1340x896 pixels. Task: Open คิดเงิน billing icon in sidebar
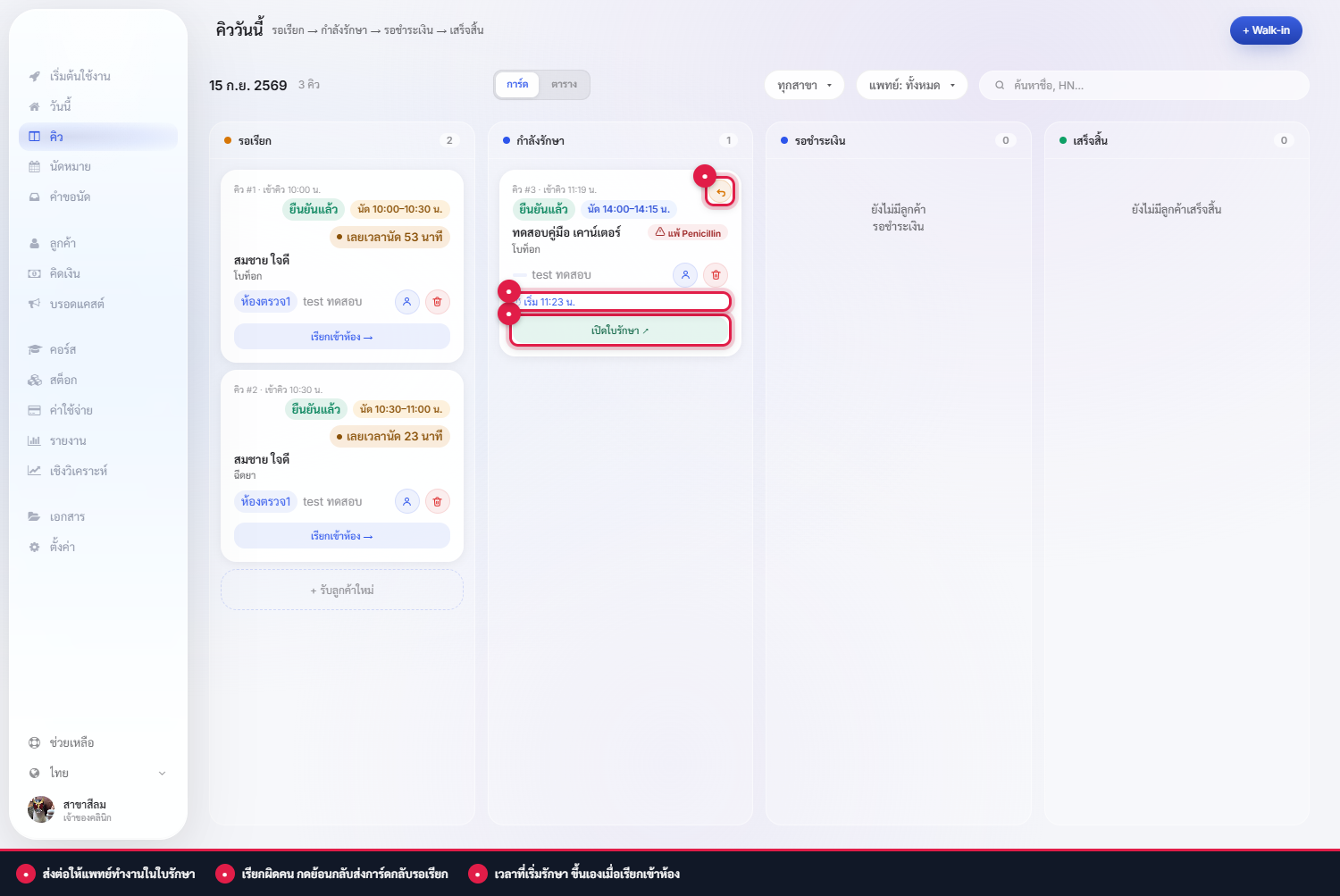pos(34,273)
